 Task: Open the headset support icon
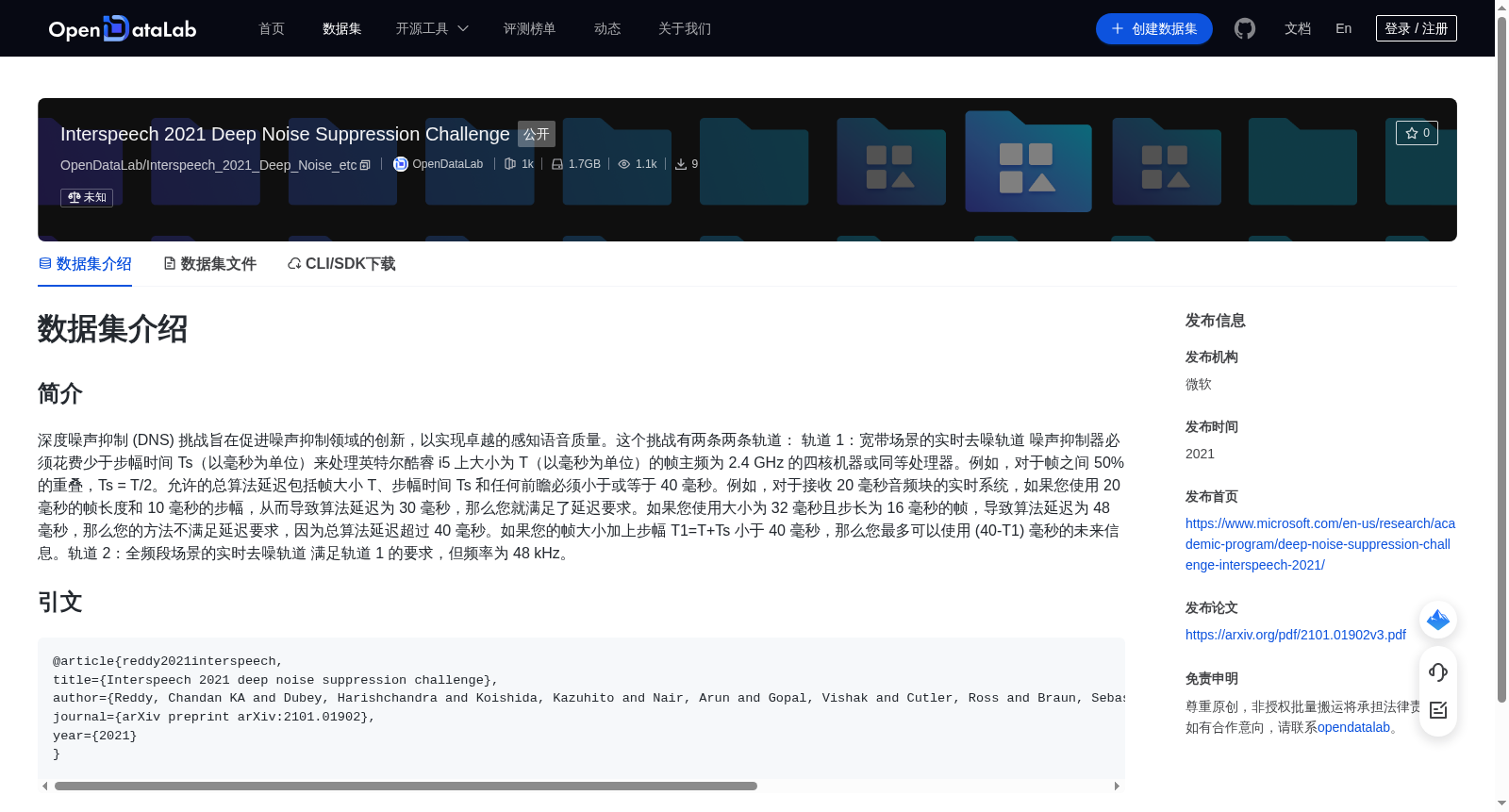[1438, 672]
